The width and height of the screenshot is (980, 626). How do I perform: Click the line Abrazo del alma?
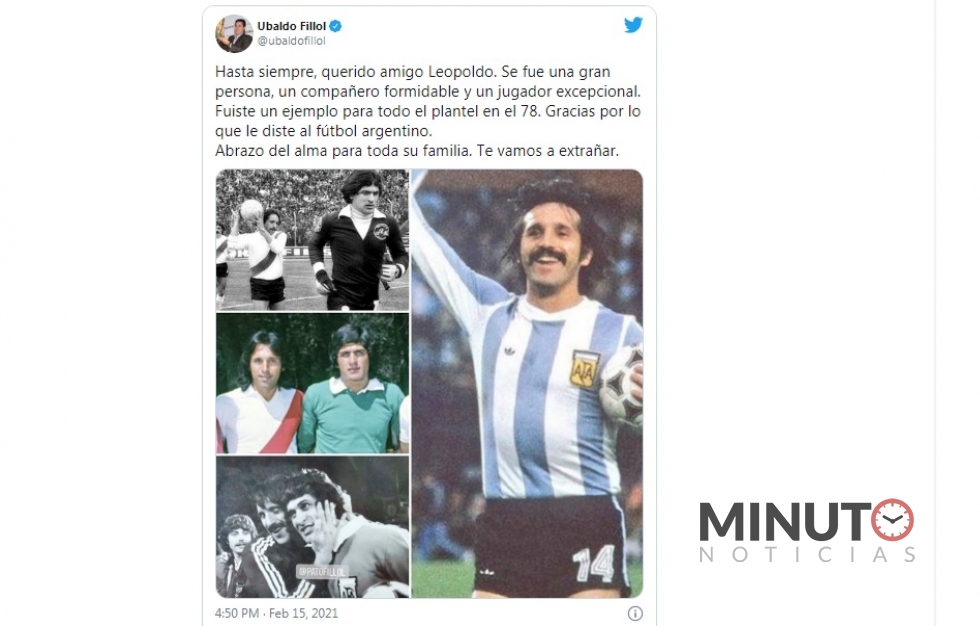(x=417, y=151)
